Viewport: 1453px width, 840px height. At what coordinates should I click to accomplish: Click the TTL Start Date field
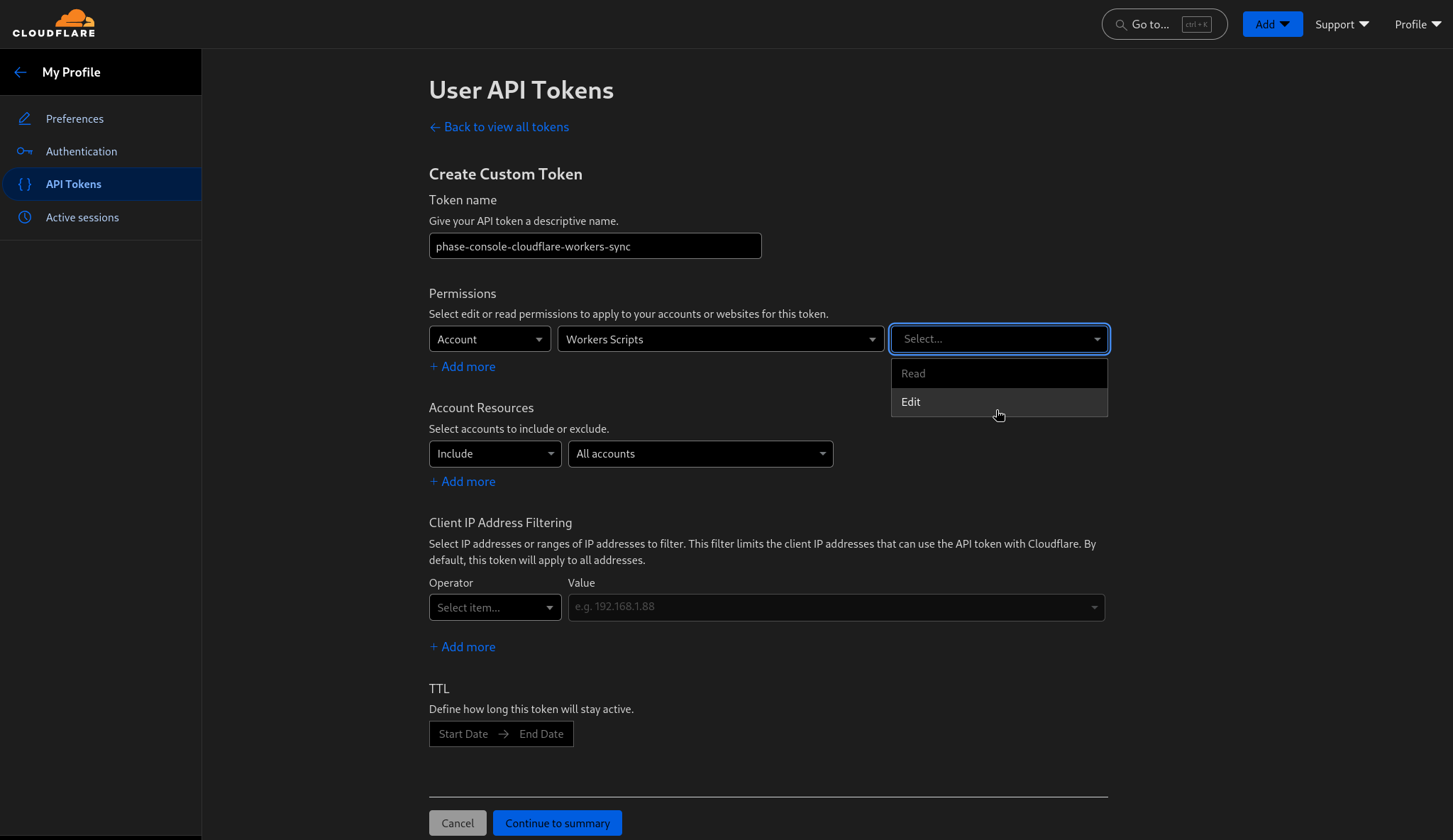[463, 734]
